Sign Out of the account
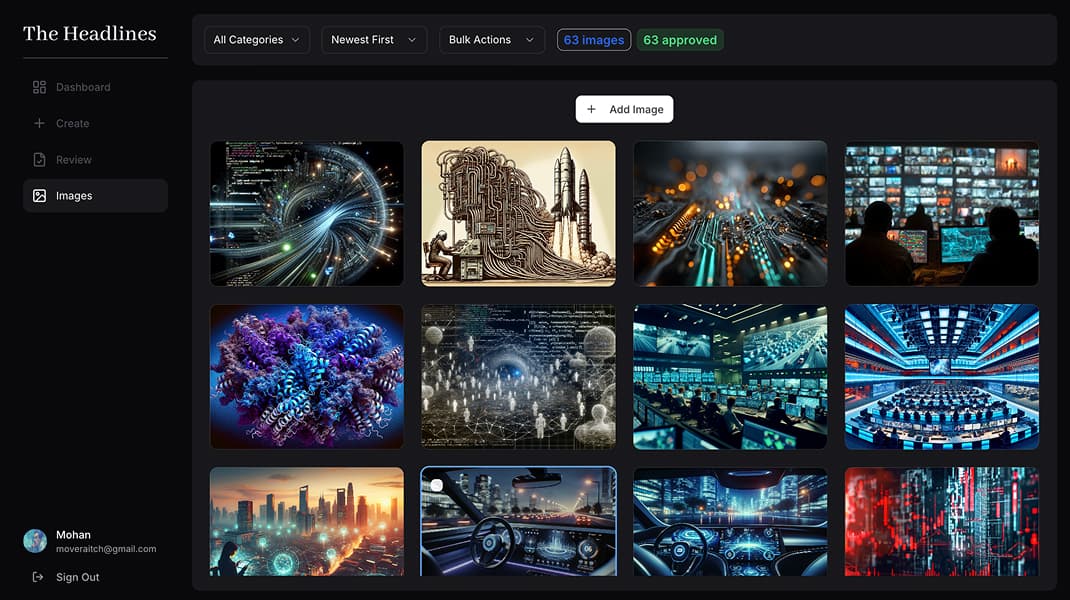Viewport: 1070px width, 600px height. click(78, 577)
